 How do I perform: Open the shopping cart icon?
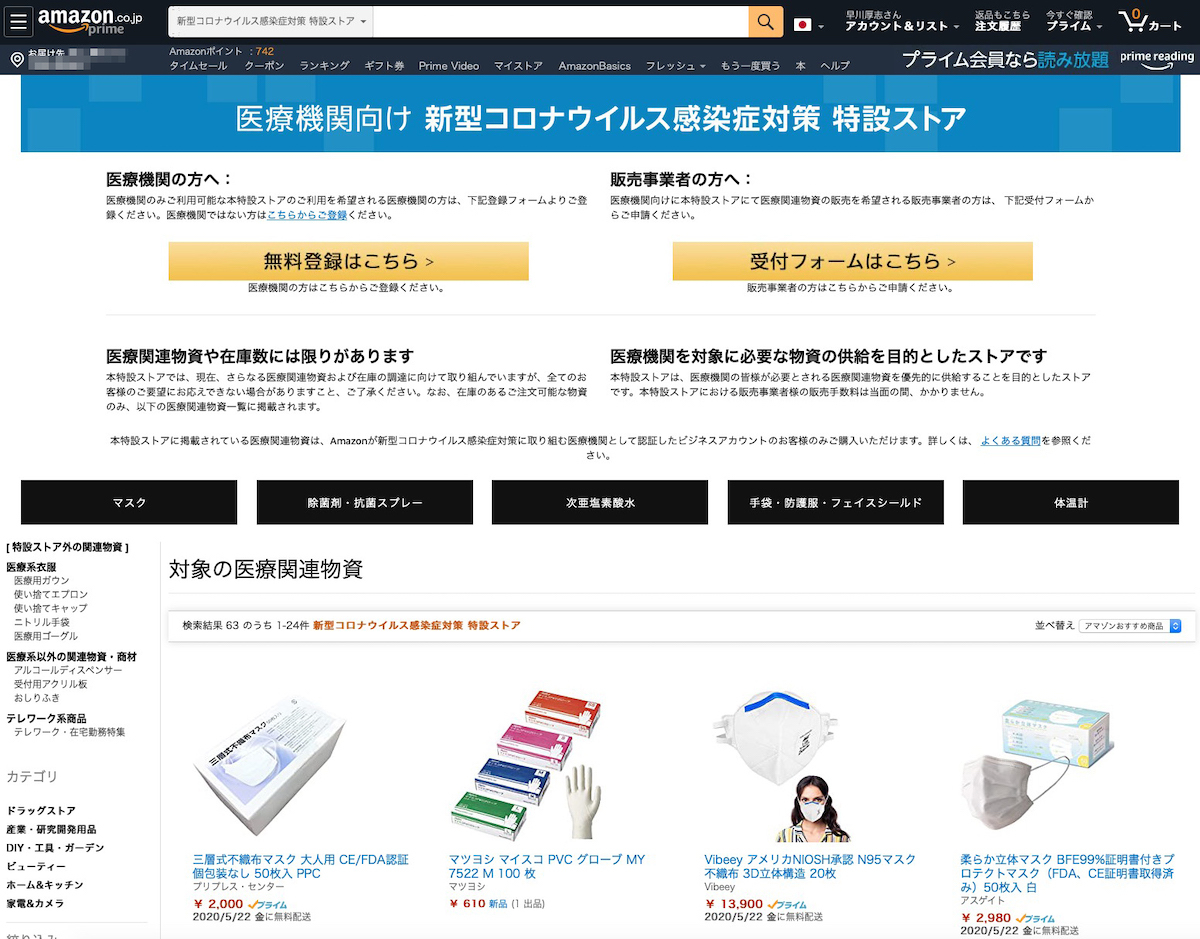pyautogui.click(x=1150, y=22)
